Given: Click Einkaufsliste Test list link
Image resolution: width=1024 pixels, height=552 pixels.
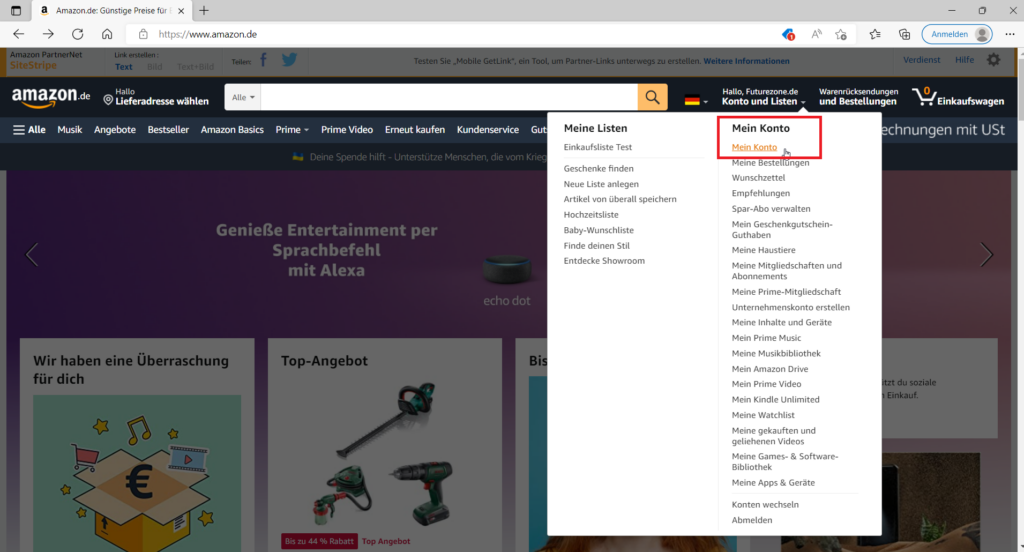Looking at the screenshot, I should tap(598, 147).
